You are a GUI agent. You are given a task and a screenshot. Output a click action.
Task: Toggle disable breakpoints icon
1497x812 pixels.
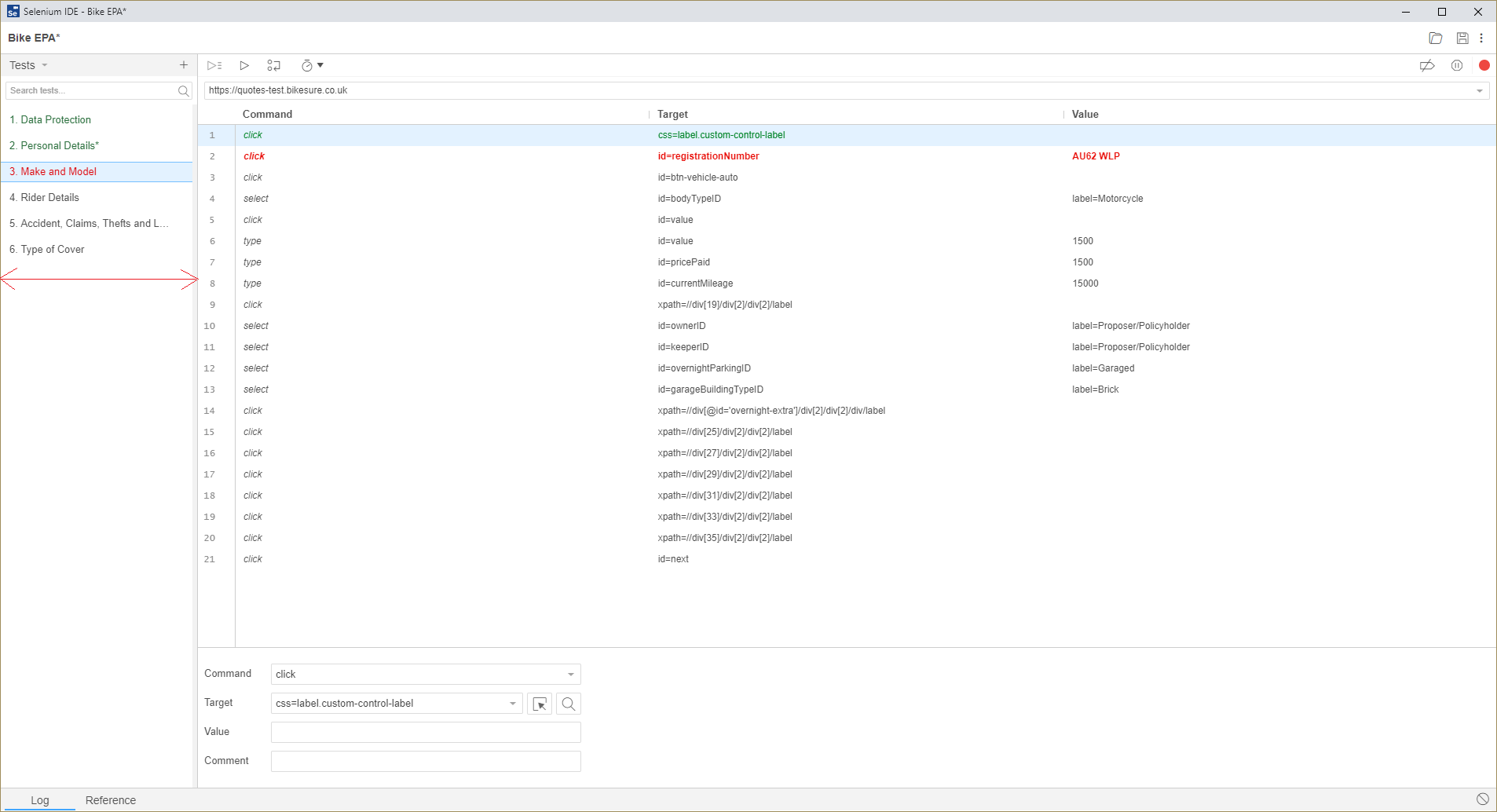1427,65
